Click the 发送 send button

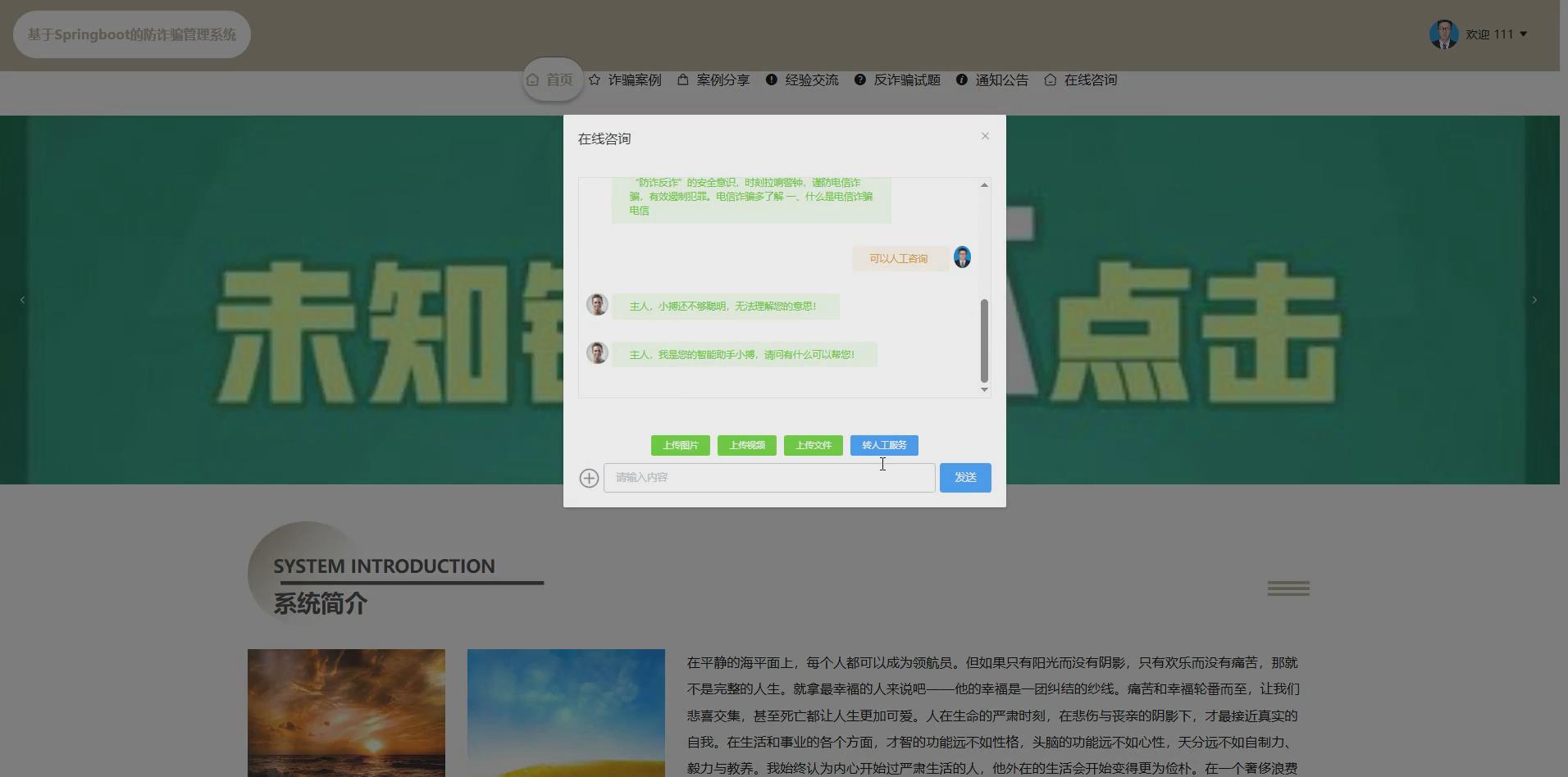coord(965,478)
